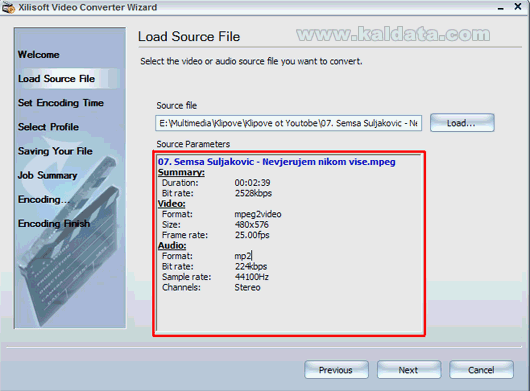
Task: Select the Welcome step in sidebar
Action: (x=39, y=54)
